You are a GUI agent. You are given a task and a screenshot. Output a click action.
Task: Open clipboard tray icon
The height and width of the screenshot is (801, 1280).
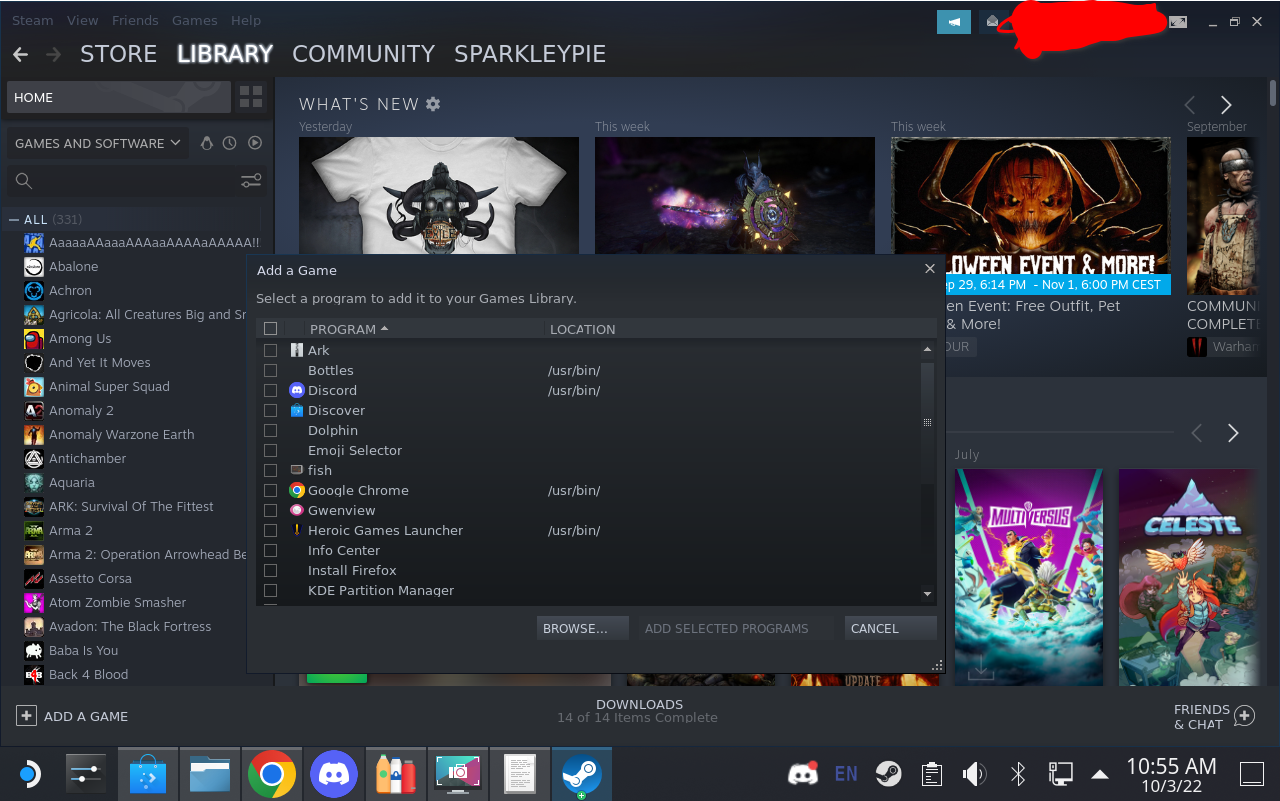pyautogui.click(x=932, y=773)
